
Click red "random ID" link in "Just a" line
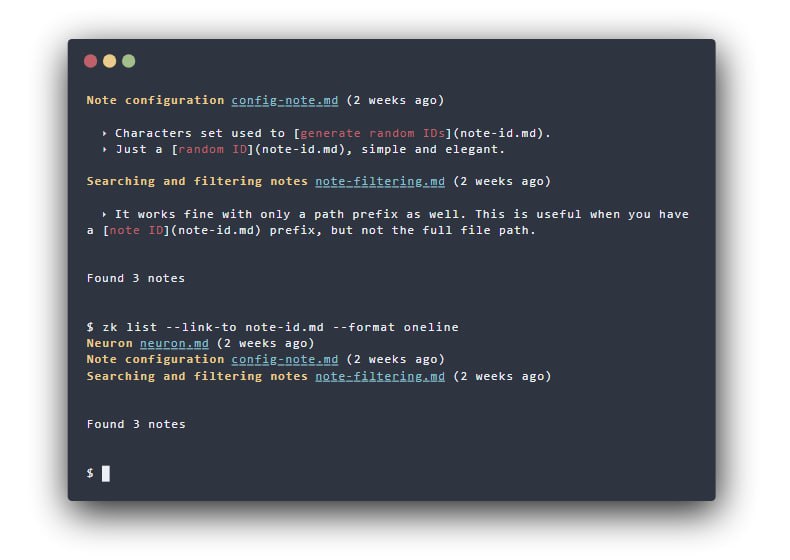click(x=213, y=149)
